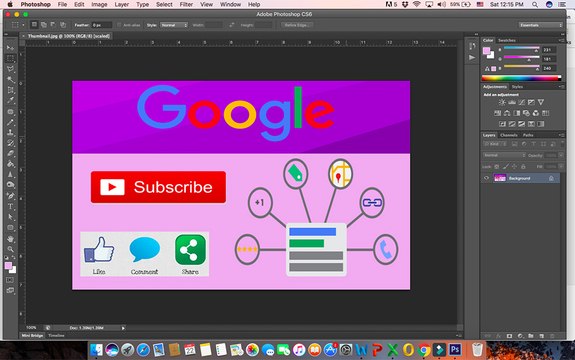Viewport: 575px width, 360px height.
Task: Add a Levels adjustment
Action: click(512, 102)
